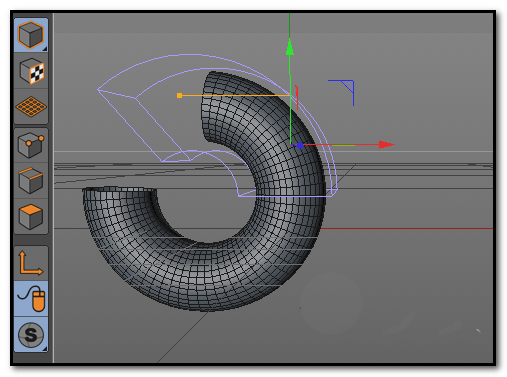Activate the orange Workplane grid icon
This screenshot has width=507, height=377.
tap(31, 107)
